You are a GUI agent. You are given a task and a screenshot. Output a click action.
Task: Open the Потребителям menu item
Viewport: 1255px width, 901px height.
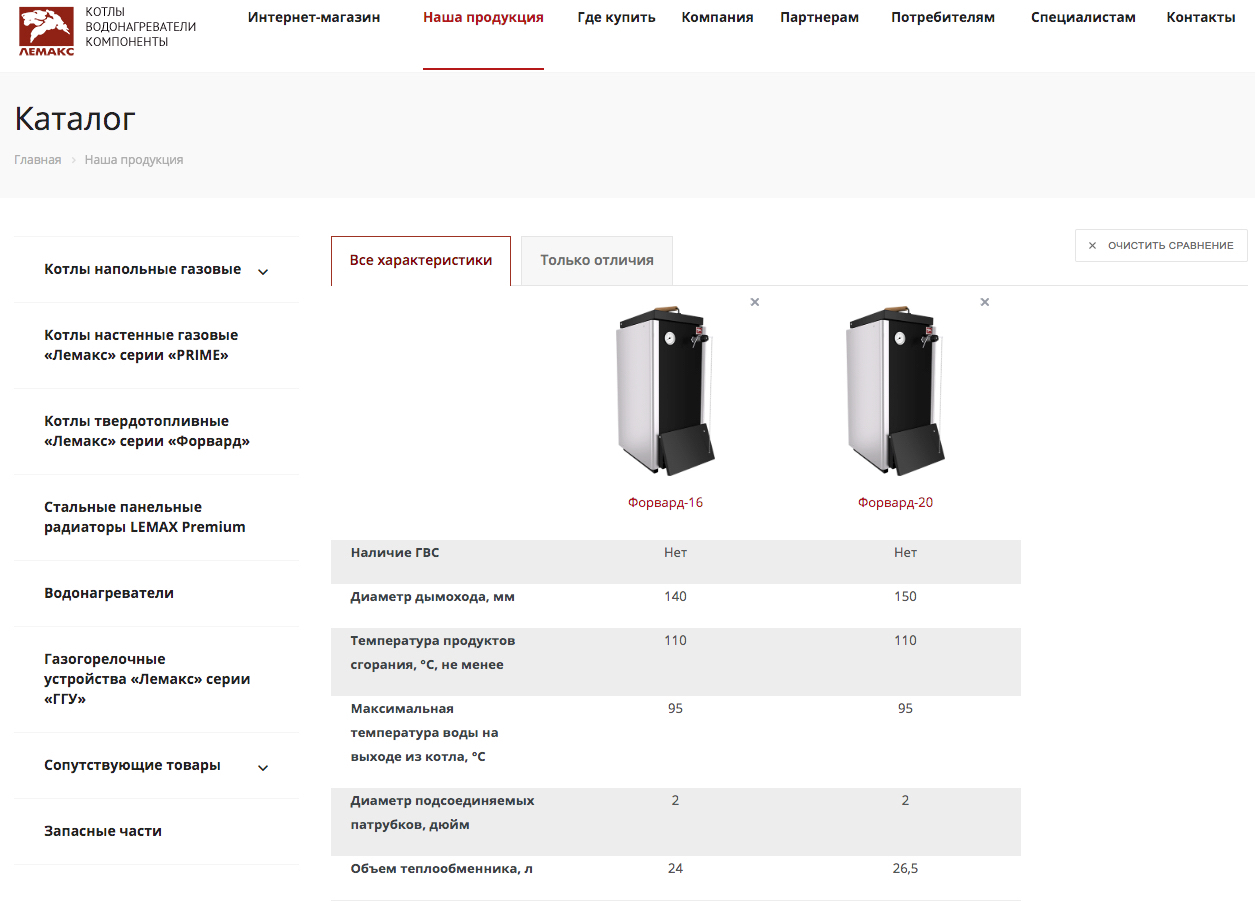[943, 17]
